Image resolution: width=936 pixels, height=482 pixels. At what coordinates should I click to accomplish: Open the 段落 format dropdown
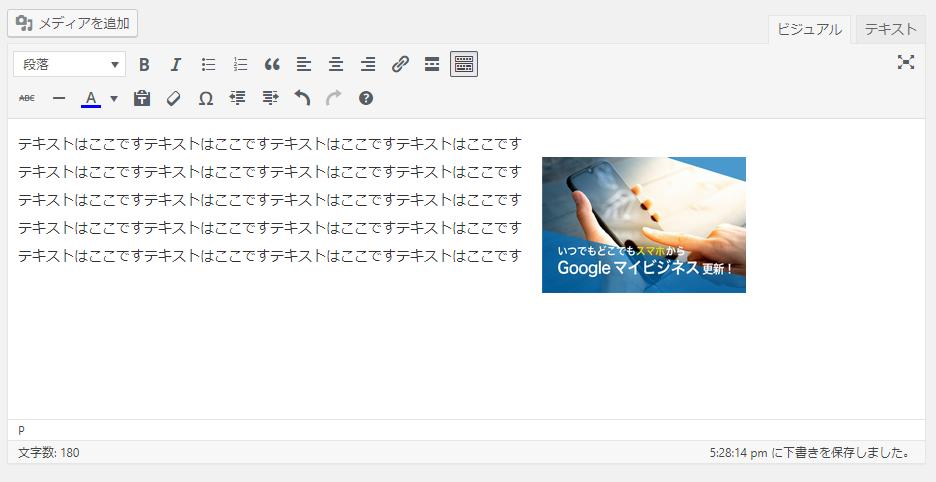point(69,64)
